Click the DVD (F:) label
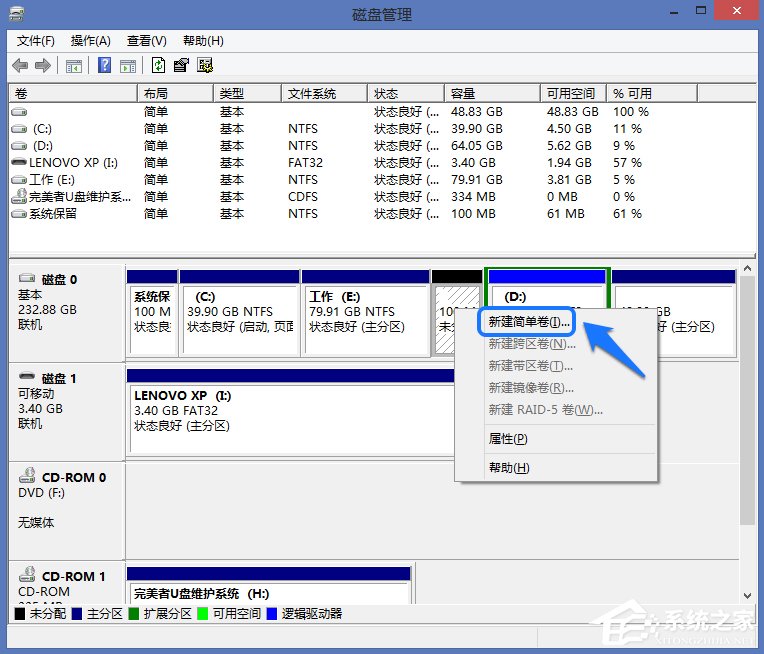764x654 pixels. (41, 493)
